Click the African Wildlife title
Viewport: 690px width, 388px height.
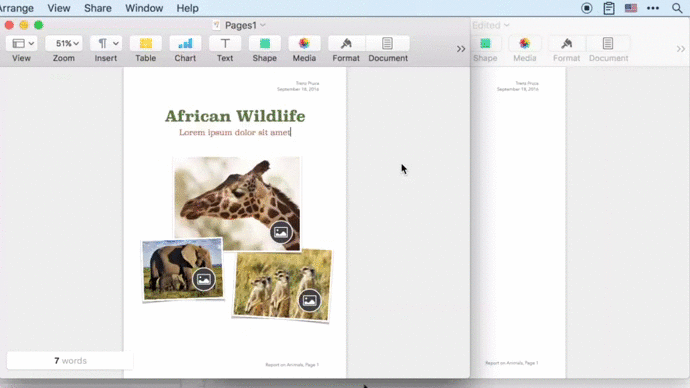click(235, 116)
